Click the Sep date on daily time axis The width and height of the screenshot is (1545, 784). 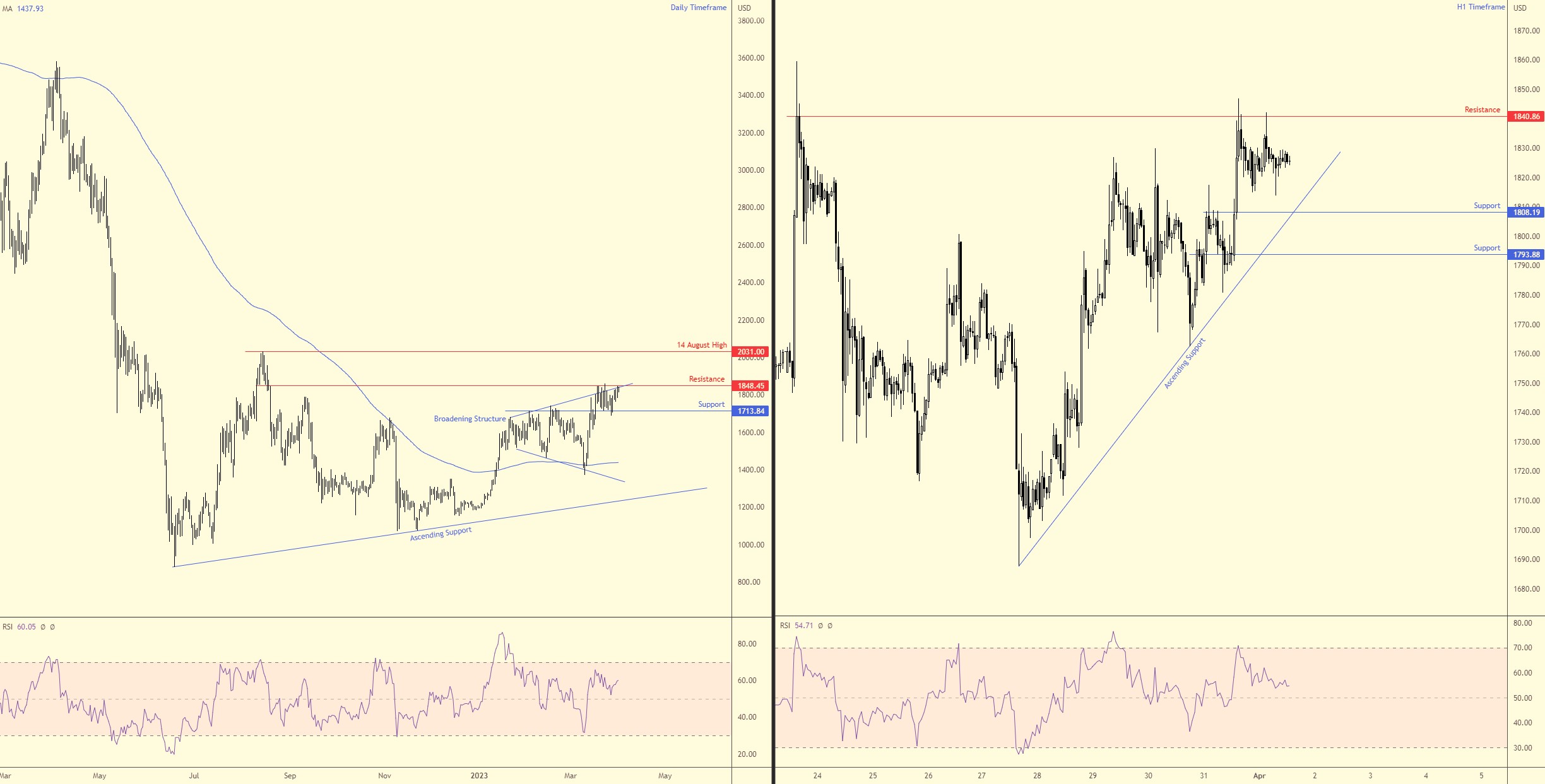pos(290,776)
